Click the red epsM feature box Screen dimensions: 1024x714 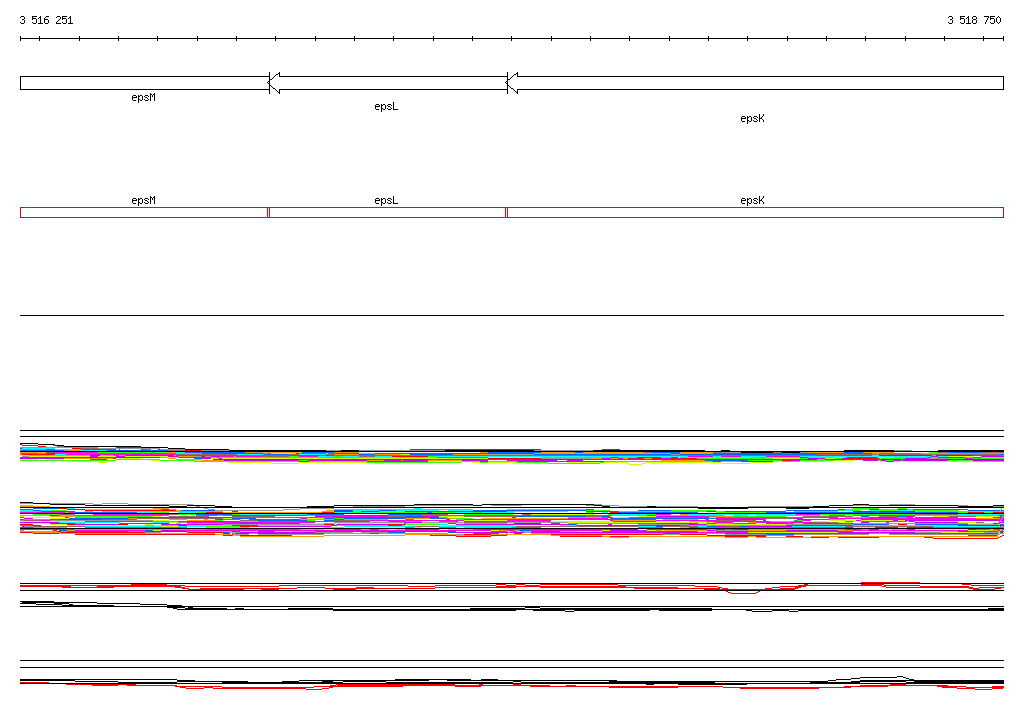(144, 212)
